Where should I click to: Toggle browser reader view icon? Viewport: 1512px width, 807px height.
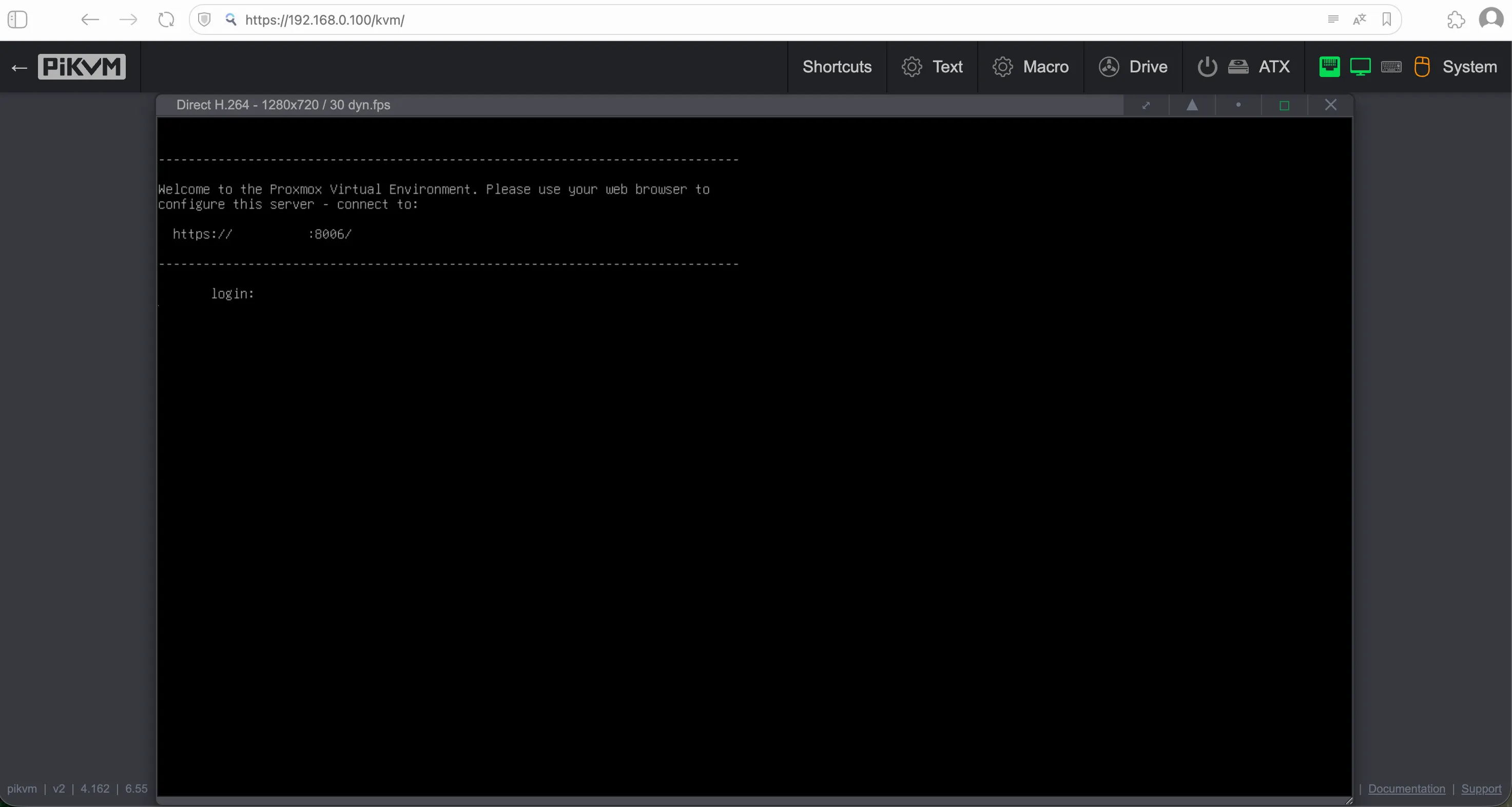point(1333,20)
